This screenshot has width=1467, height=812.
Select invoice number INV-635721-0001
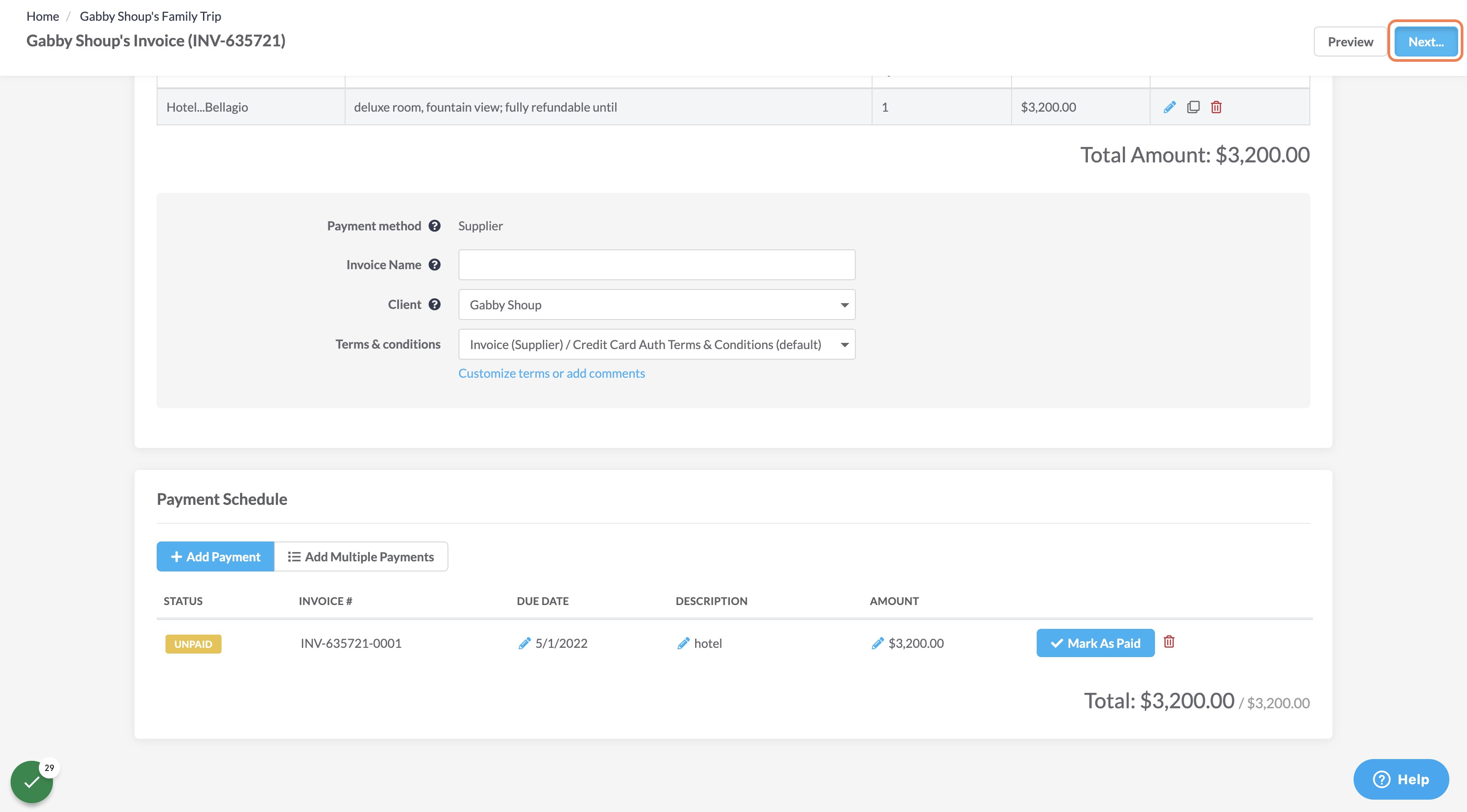pyautogui.click(x=351, y=643)
